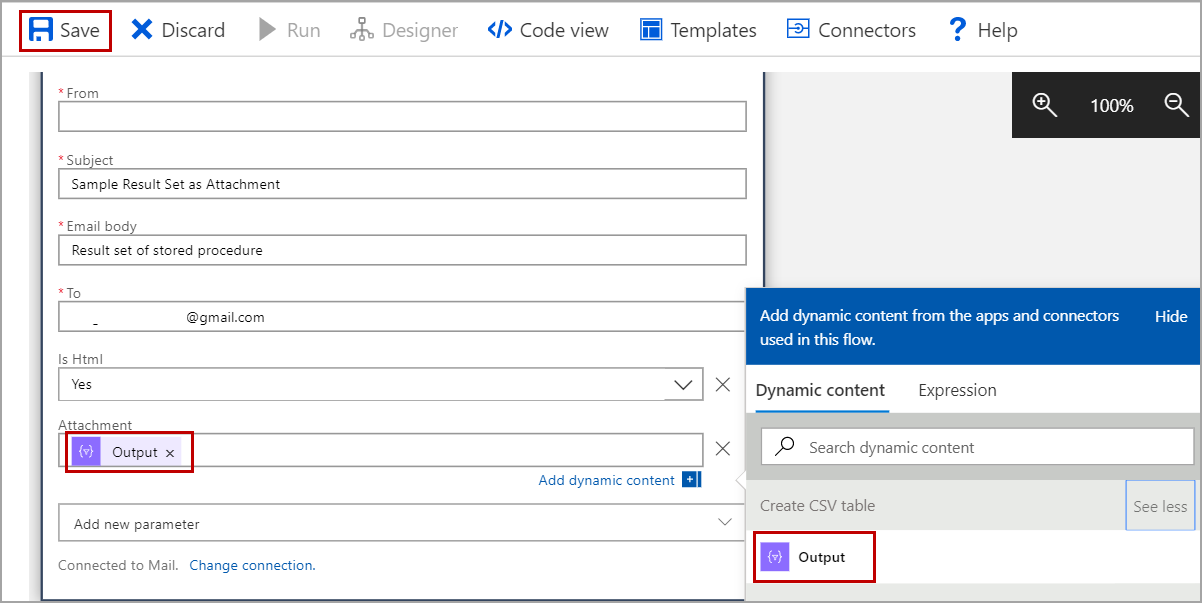Switch to the Expression tab
Screen dimensions: 1202x603
click(957, 390)
